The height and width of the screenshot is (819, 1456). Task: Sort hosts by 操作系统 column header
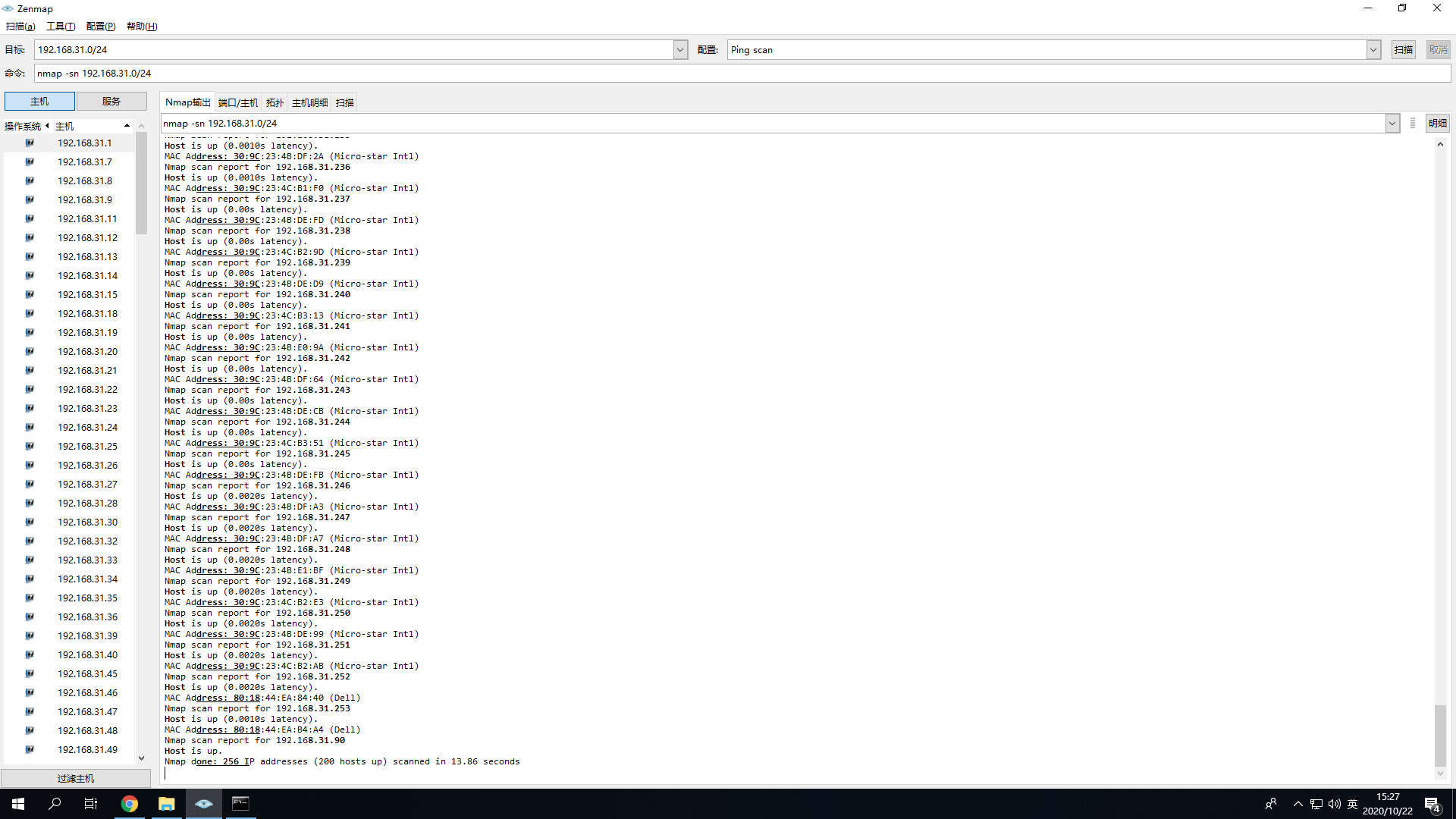coord(23,126)
